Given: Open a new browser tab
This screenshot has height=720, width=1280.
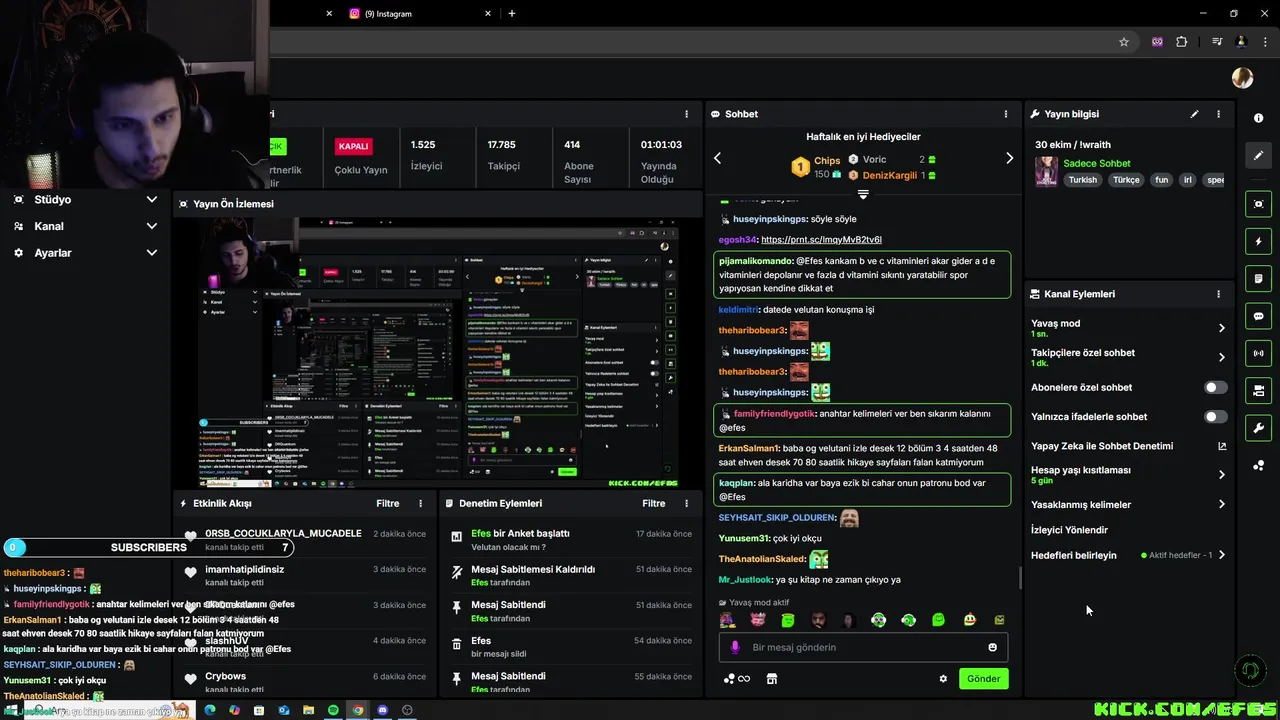Looking at the screenshot, I should 512,14.
